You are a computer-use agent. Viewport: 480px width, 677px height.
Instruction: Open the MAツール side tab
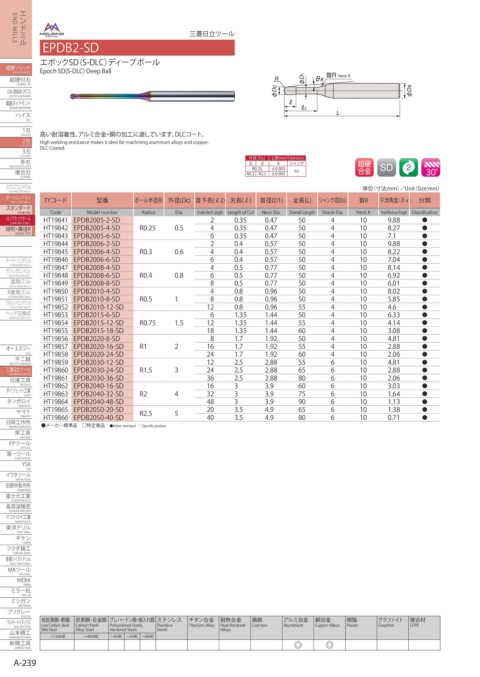coord(16,570)
